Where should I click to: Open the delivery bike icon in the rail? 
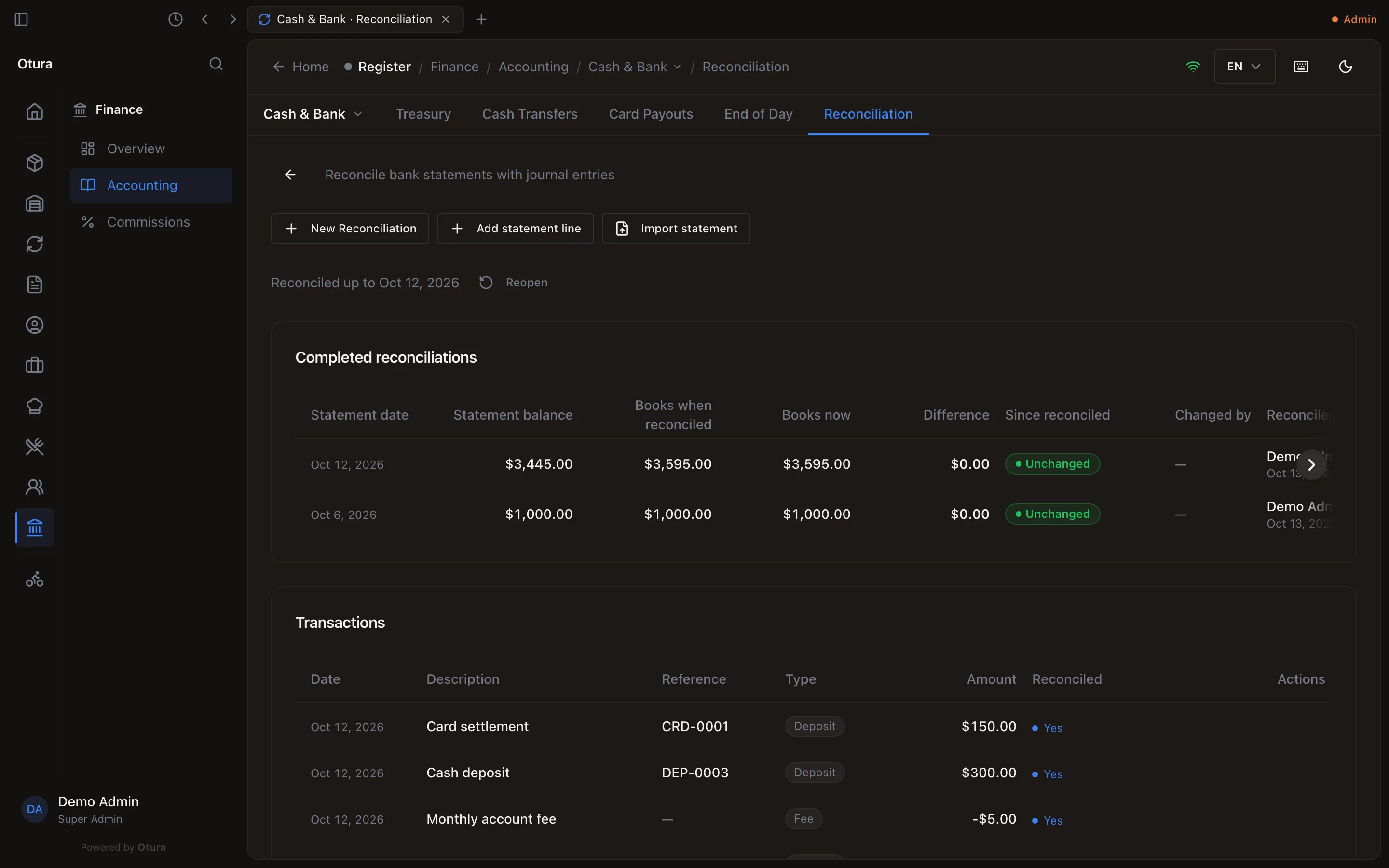pyautogui.click(x=35, y=579)
